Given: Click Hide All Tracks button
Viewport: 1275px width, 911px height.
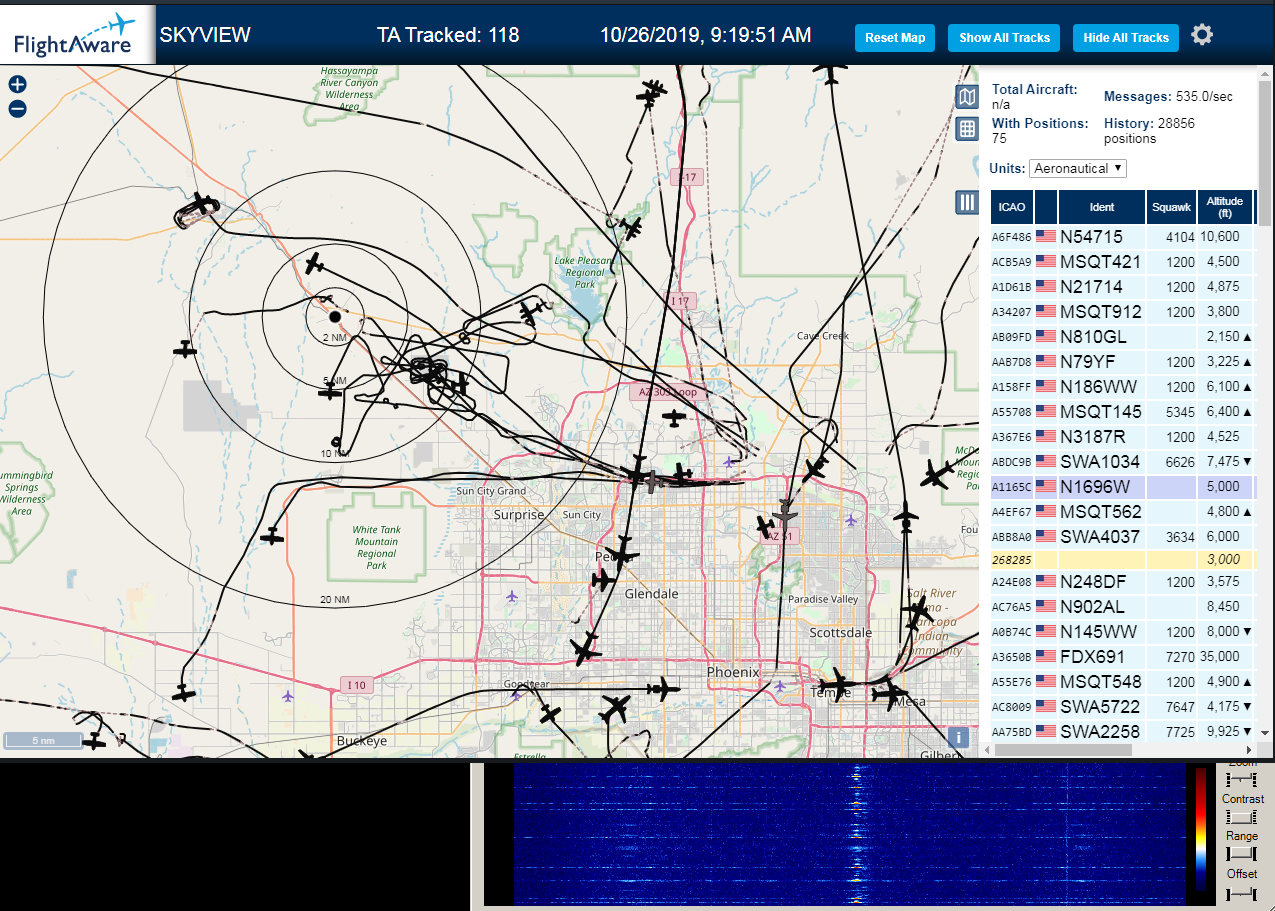Looking at the screenshot, I should tap(1126, 38).
